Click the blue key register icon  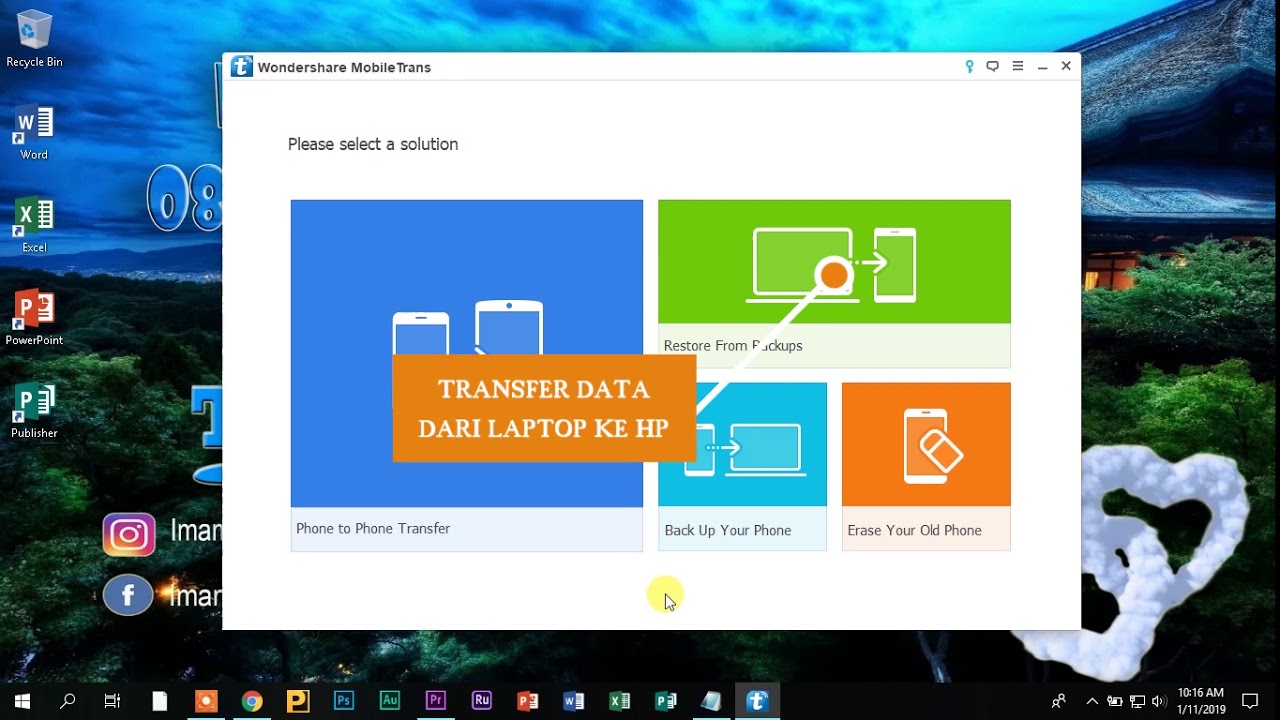(x=969, y=67)
